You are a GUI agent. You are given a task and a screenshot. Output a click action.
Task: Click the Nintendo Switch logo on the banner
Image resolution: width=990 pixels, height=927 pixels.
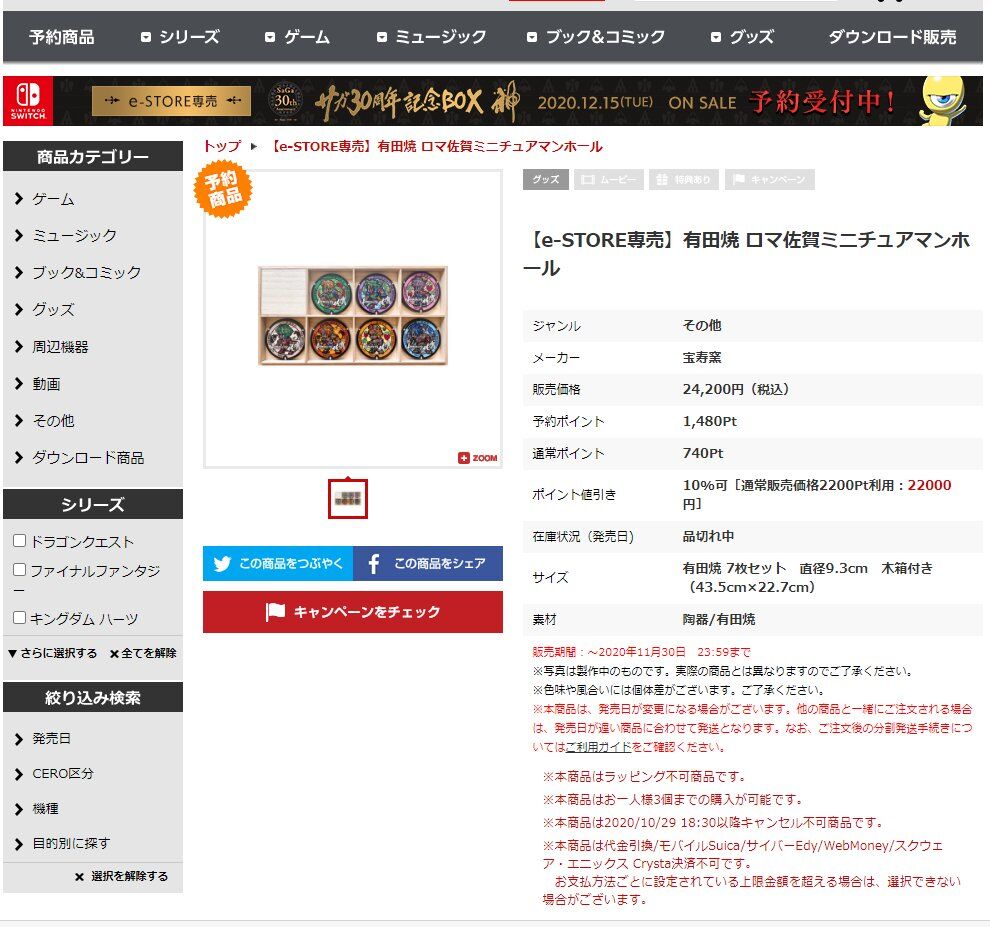[28, 101]
